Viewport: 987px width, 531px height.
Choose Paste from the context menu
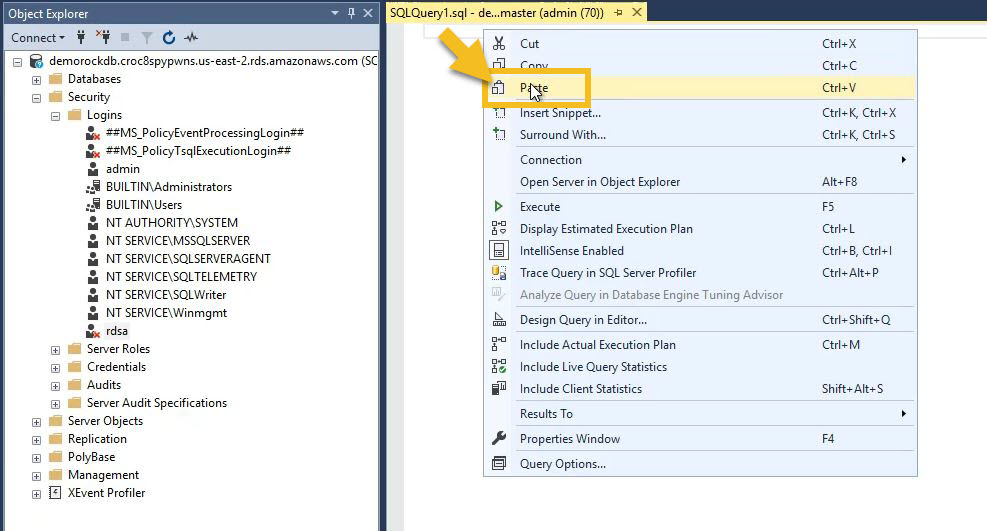700,88
